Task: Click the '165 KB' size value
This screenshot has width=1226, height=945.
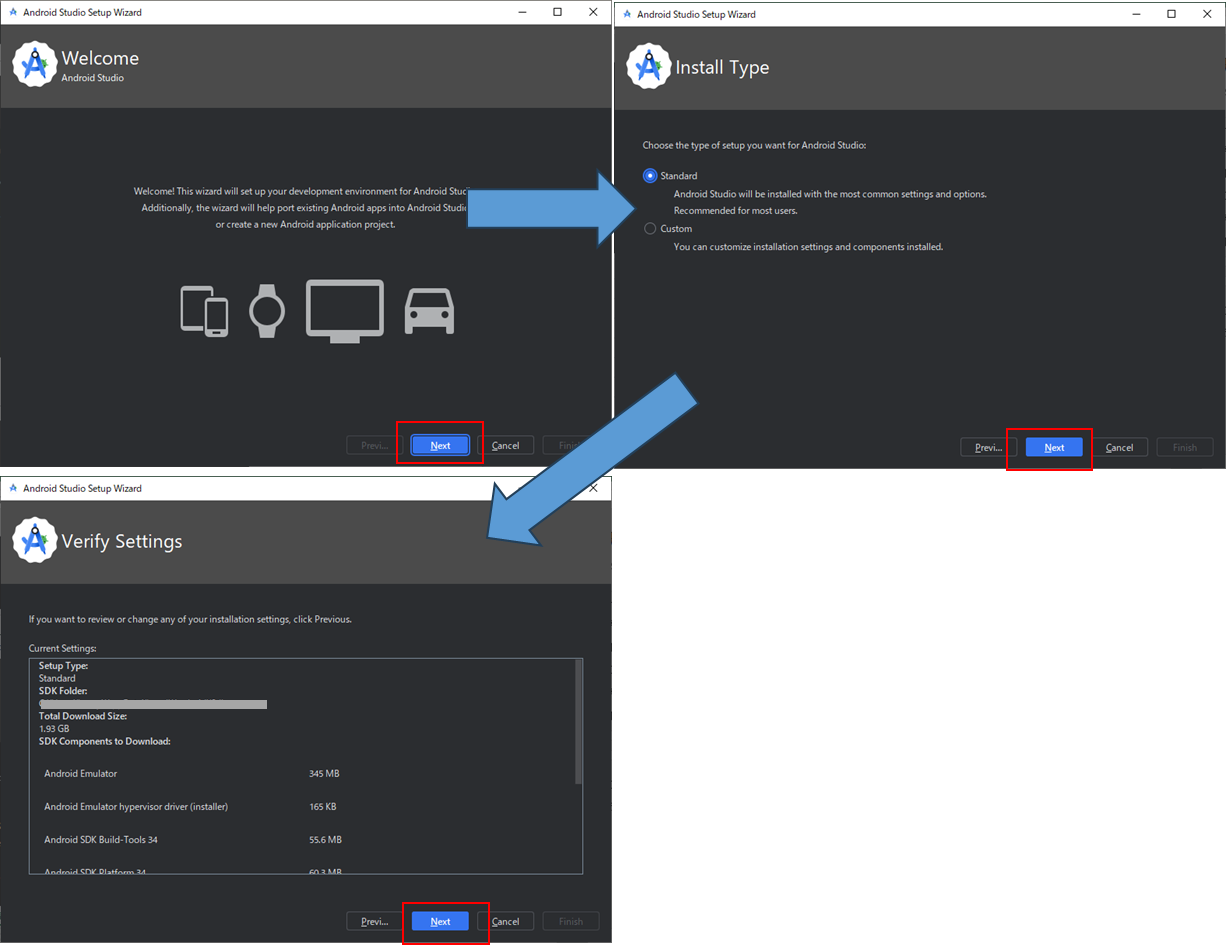Action: coord(323,807)
